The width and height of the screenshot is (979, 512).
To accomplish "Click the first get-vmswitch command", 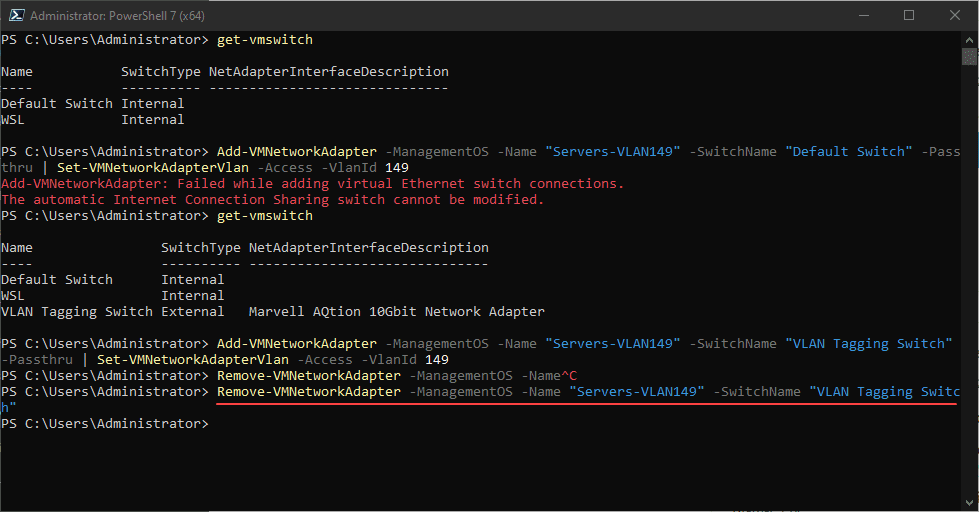I will 264,40.
